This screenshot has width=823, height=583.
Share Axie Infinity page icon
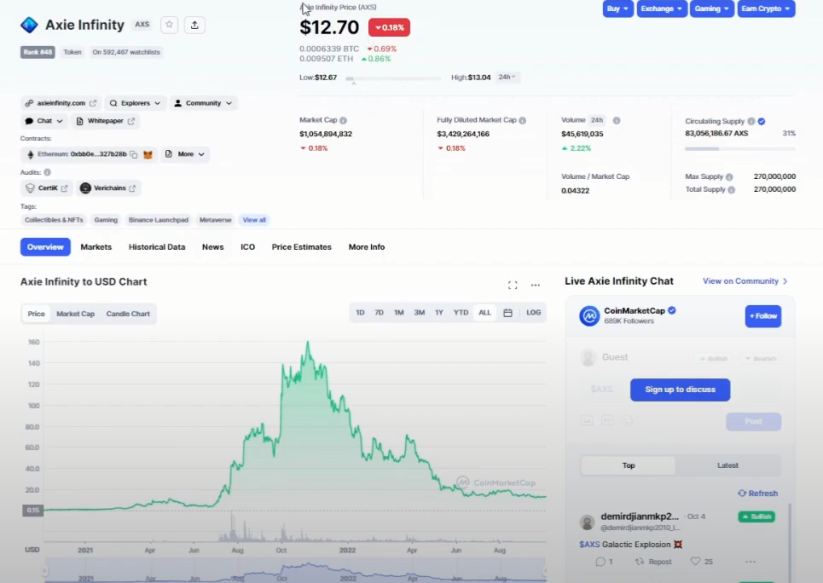[x=195, y=25]
